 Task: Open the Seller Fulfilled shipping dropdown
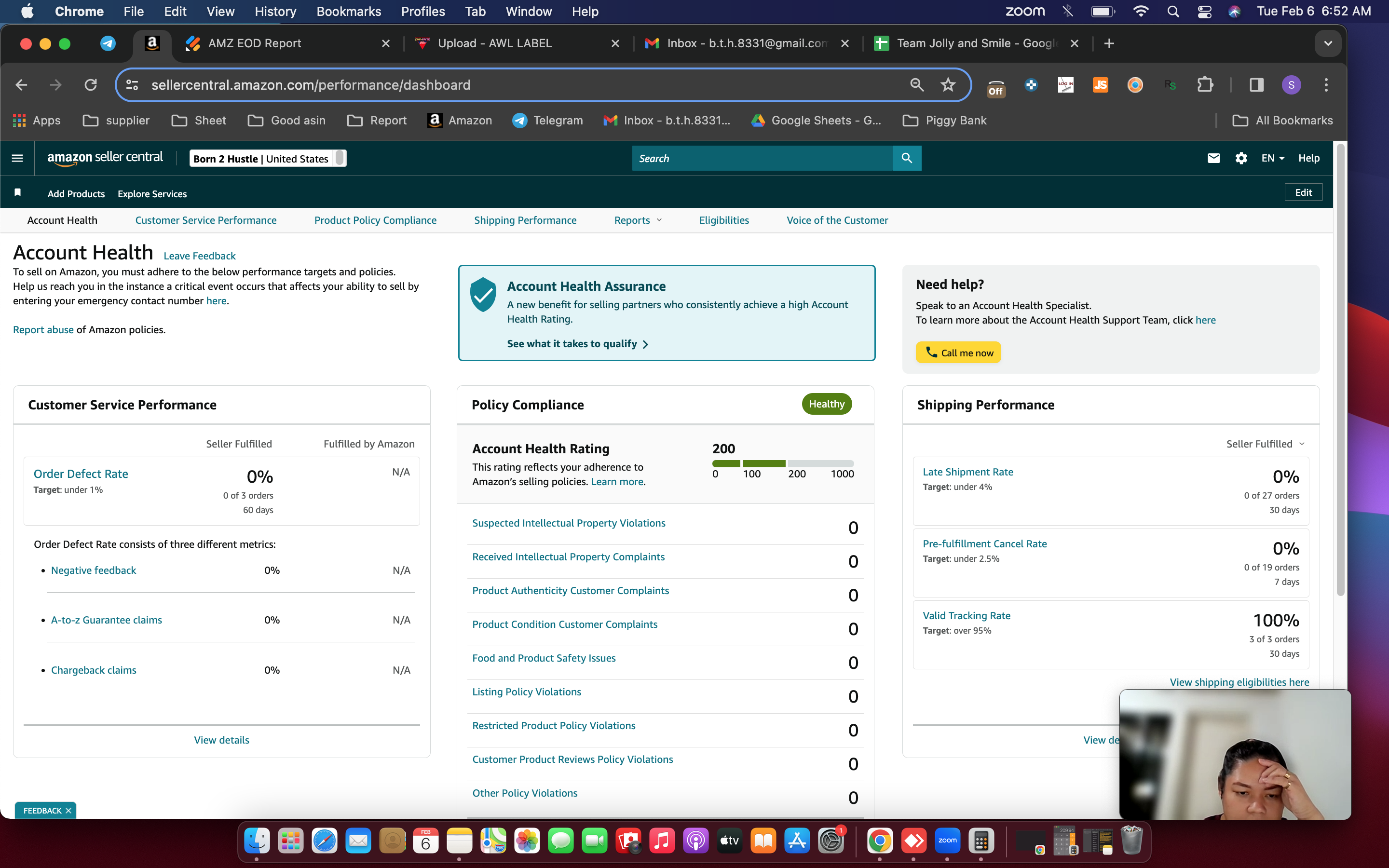click(x=1265, y=444)
